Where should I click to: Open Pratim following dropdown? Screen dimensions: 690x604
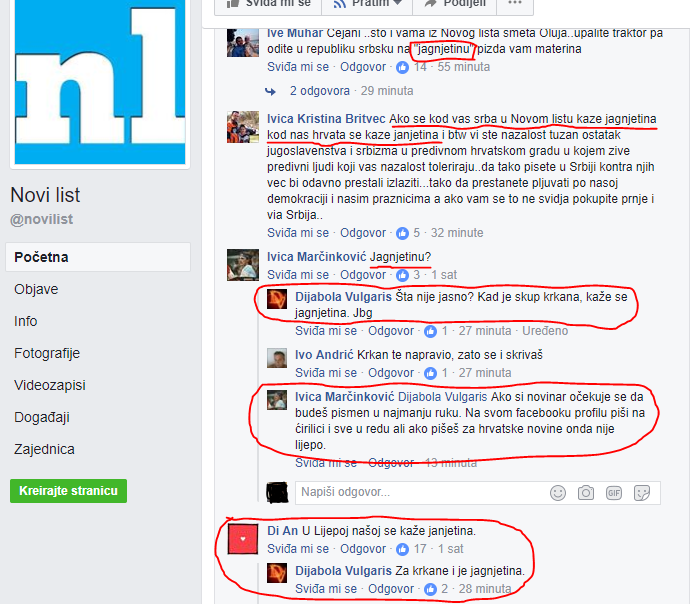coord(367,4)
